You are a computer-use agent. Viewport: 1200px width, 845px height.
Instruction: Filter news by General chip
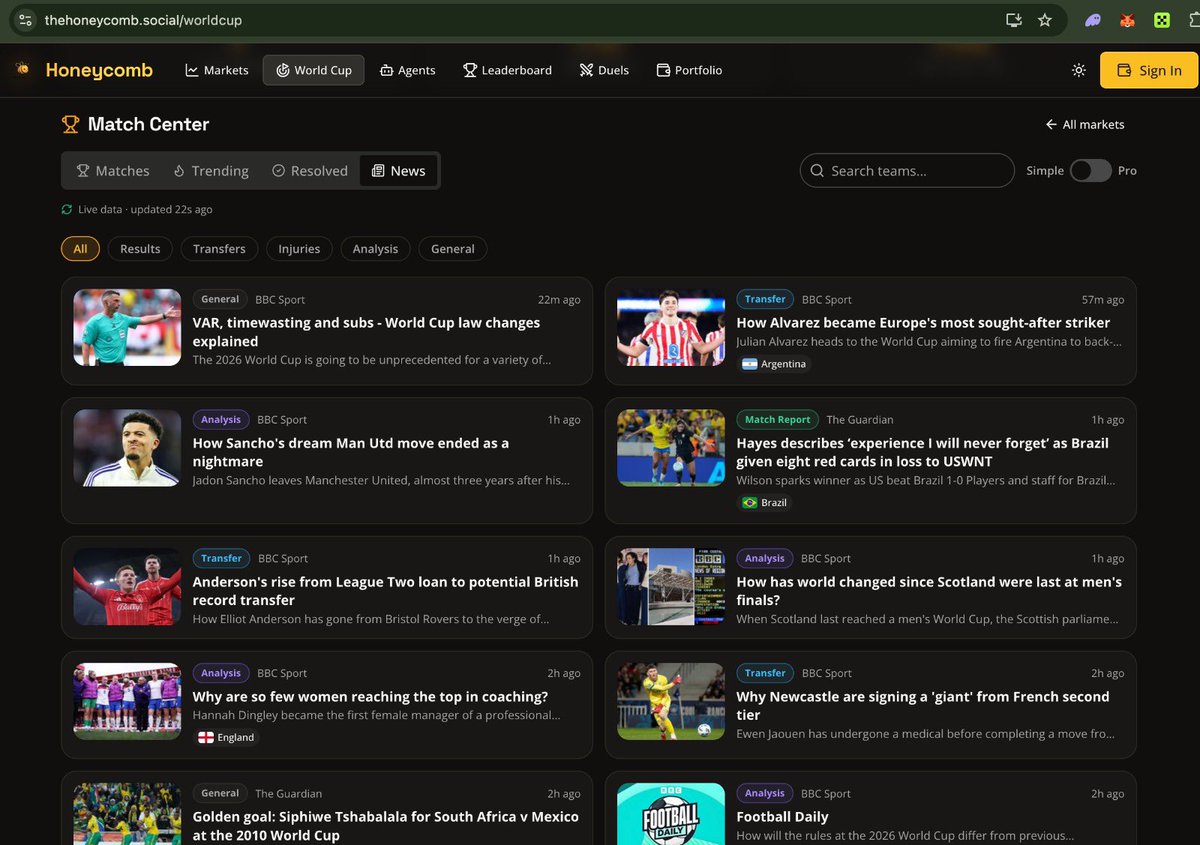click(x=453, y=249)
